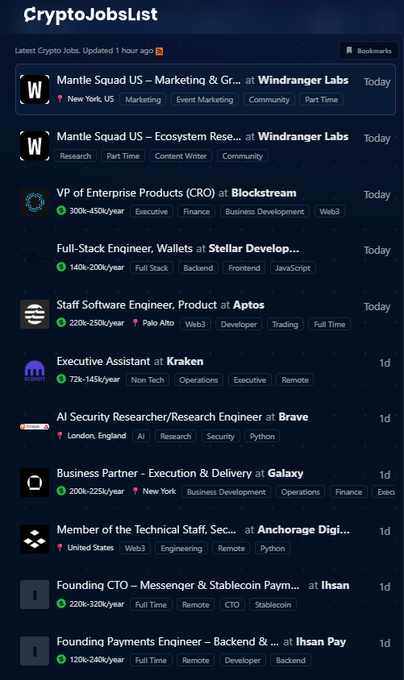Click the Ihsan Pay logo placeholder
This screenshot has height=680, width=404.
point(35,651)
